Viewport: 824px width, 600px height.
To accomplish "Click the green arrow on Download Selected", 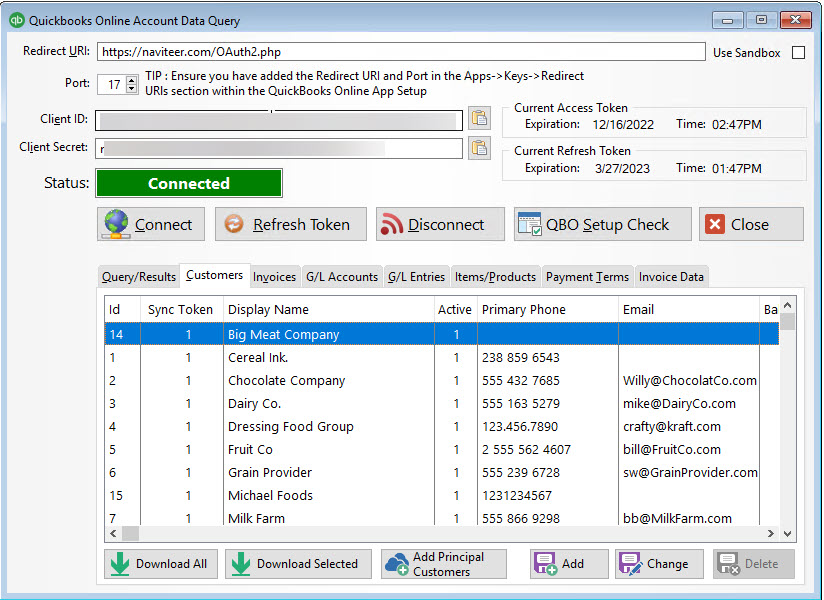I will tap(241, 564).
